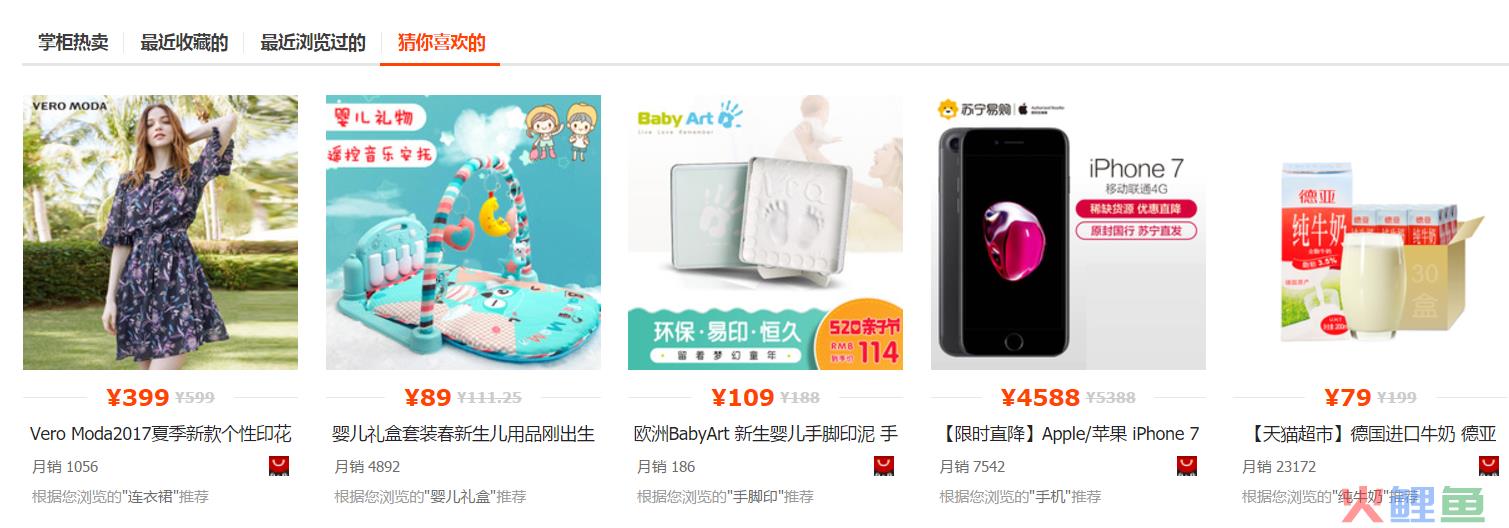This screenshot has height=528, width=1509.
Task: Click Tmall icon beside Vero Moda dress listing
Action: click(x=280, y=466)
